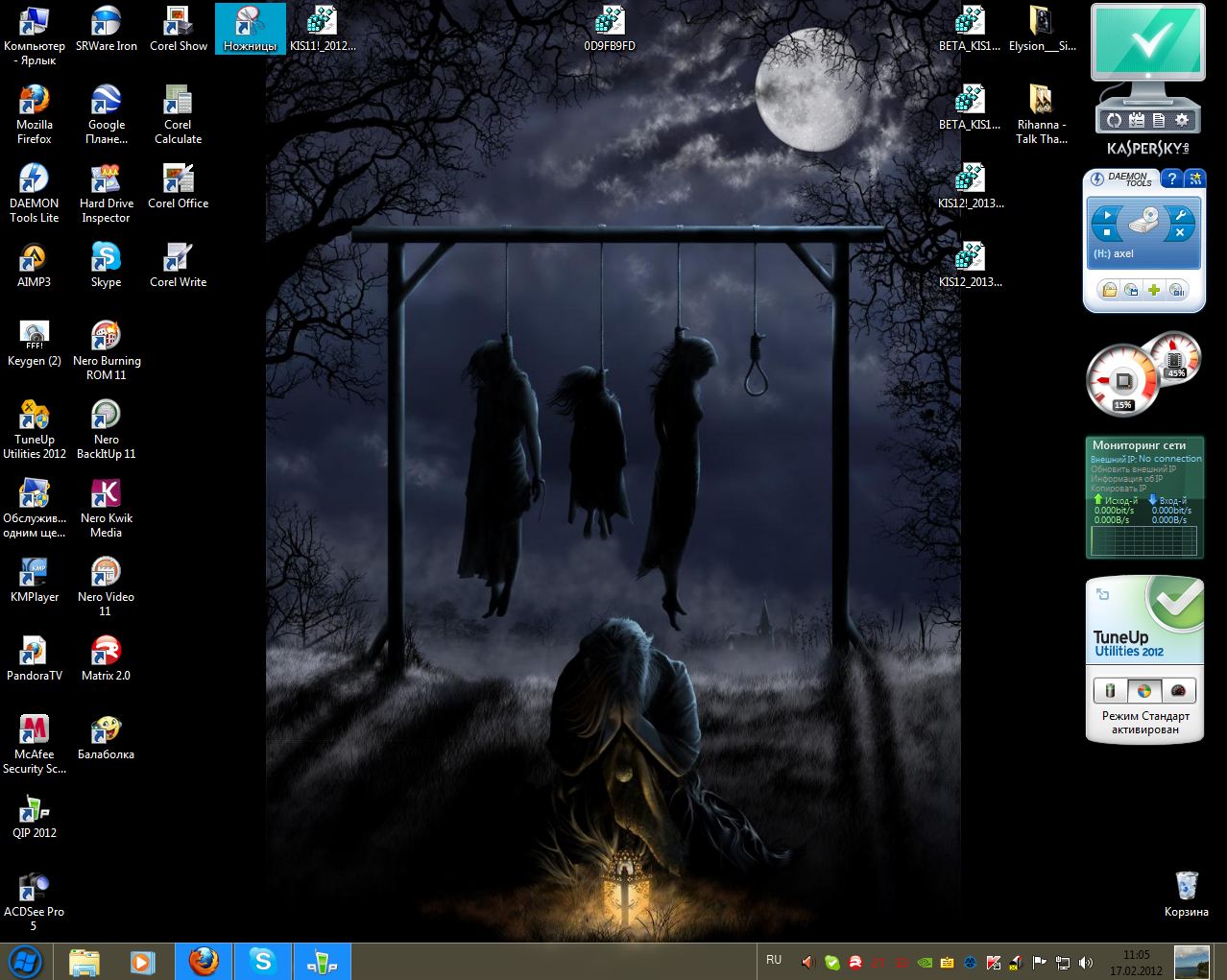Open the DAEMON Tools gadget help question tab

1171,179
